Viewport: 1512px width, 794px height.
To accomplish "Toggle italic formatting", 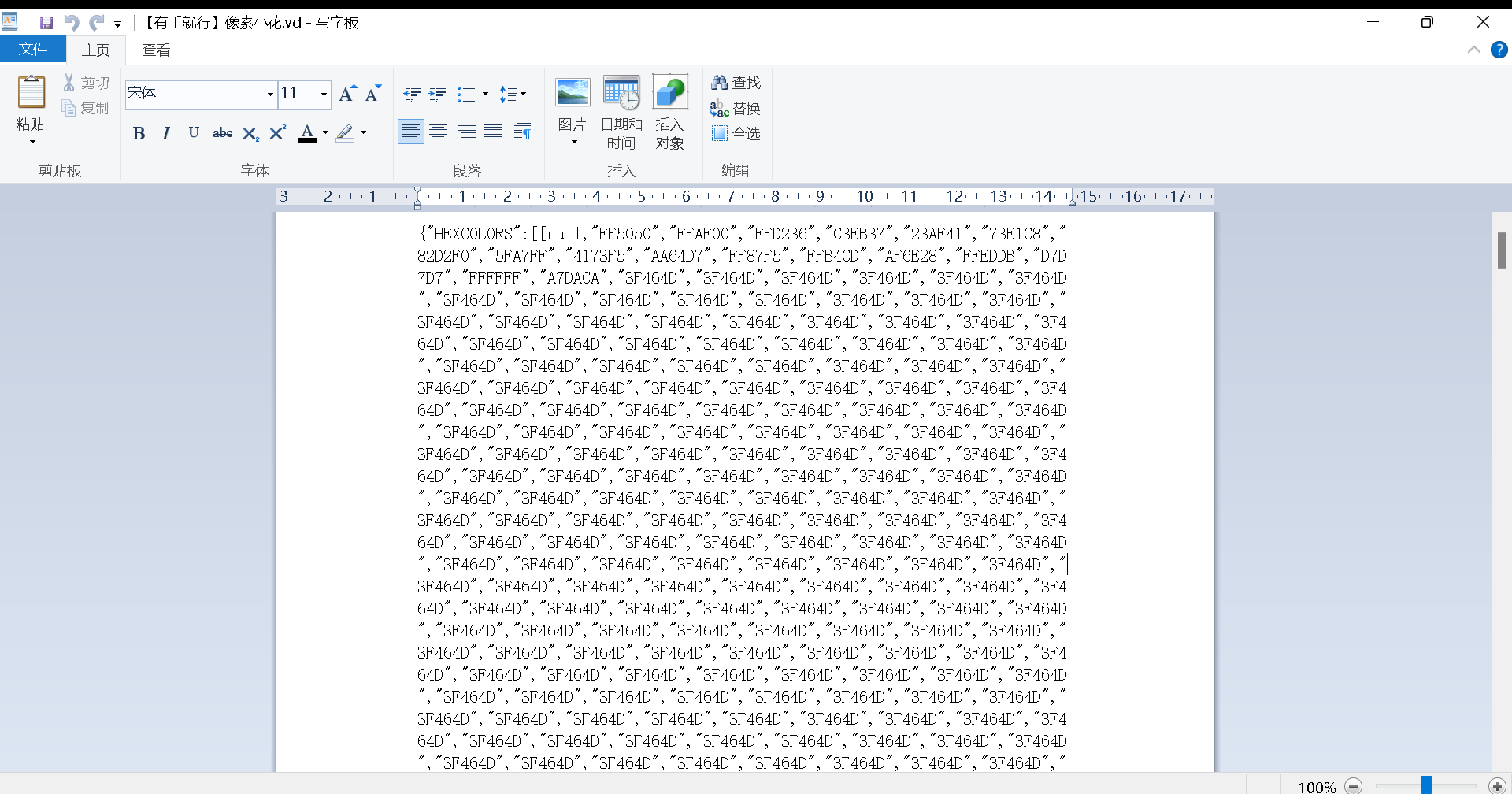I will coord(166,133).
